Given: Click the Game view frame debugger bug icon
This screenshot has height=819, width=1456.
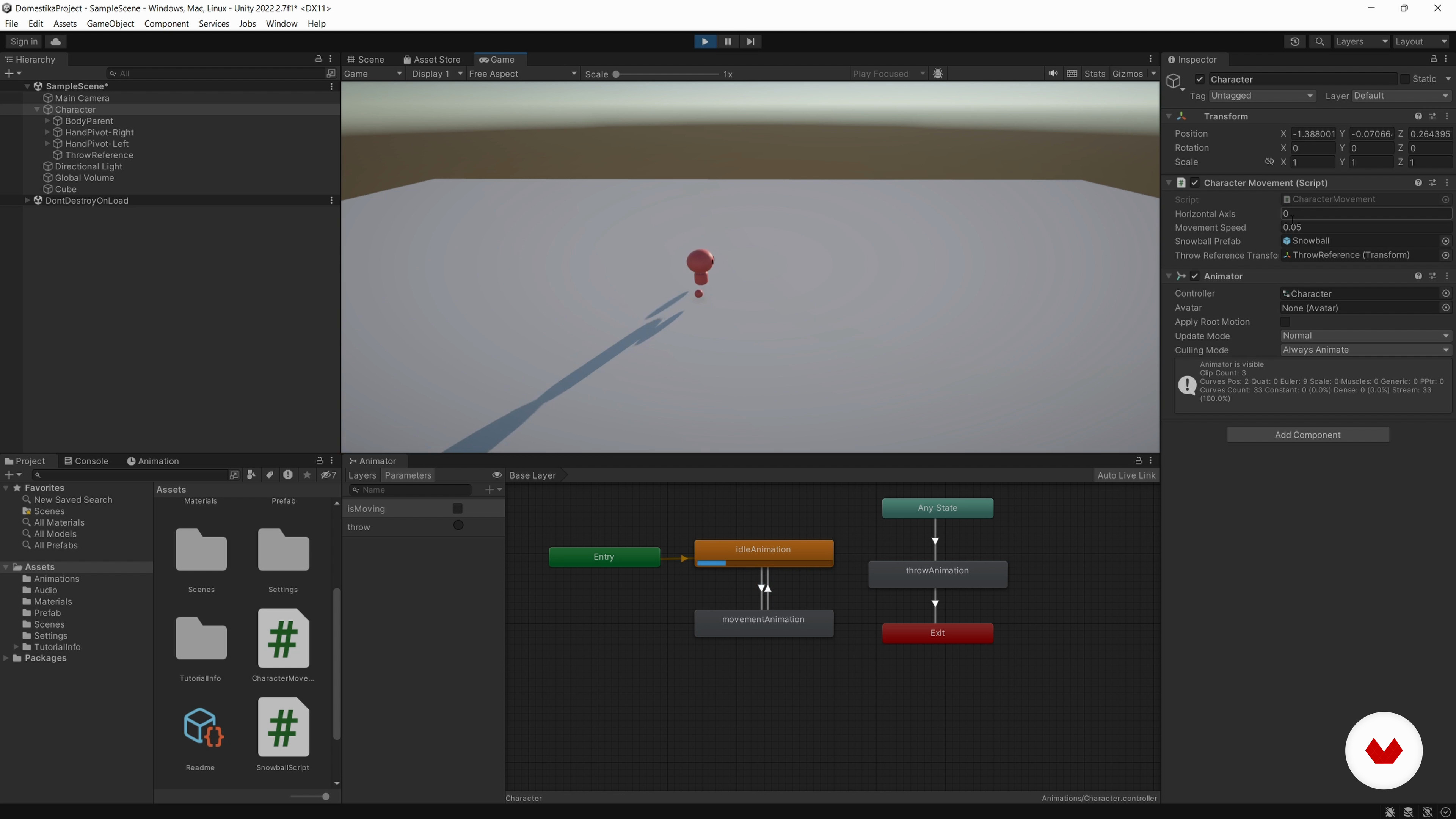Looking at the screenshot, I should (x=938, y=74).
